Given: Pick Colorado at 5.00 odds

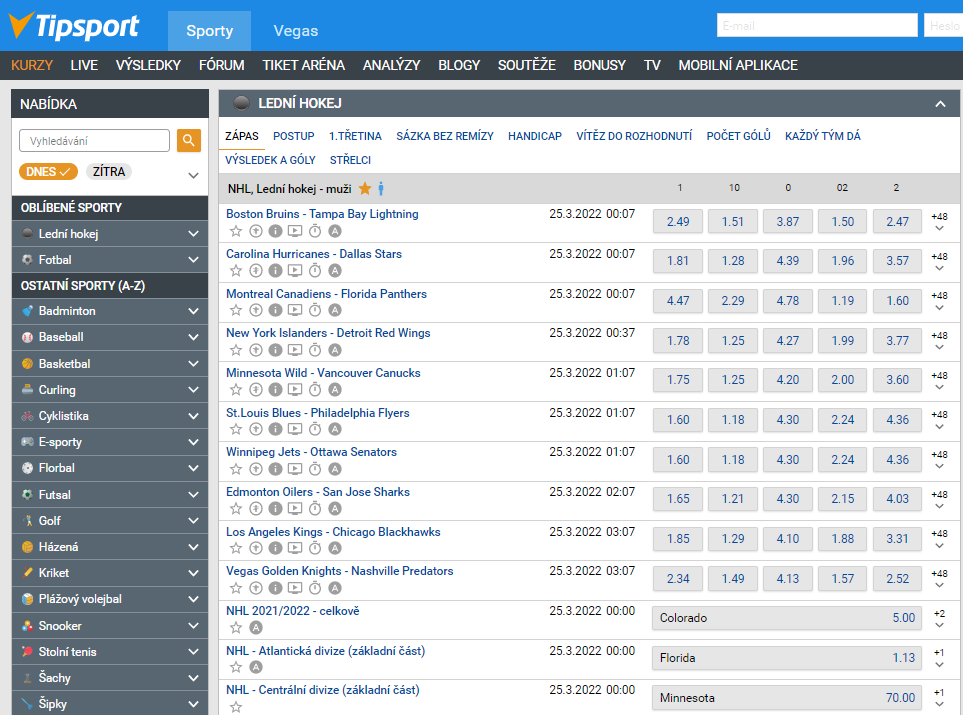Looking at the screenshot, I should 787,618.
